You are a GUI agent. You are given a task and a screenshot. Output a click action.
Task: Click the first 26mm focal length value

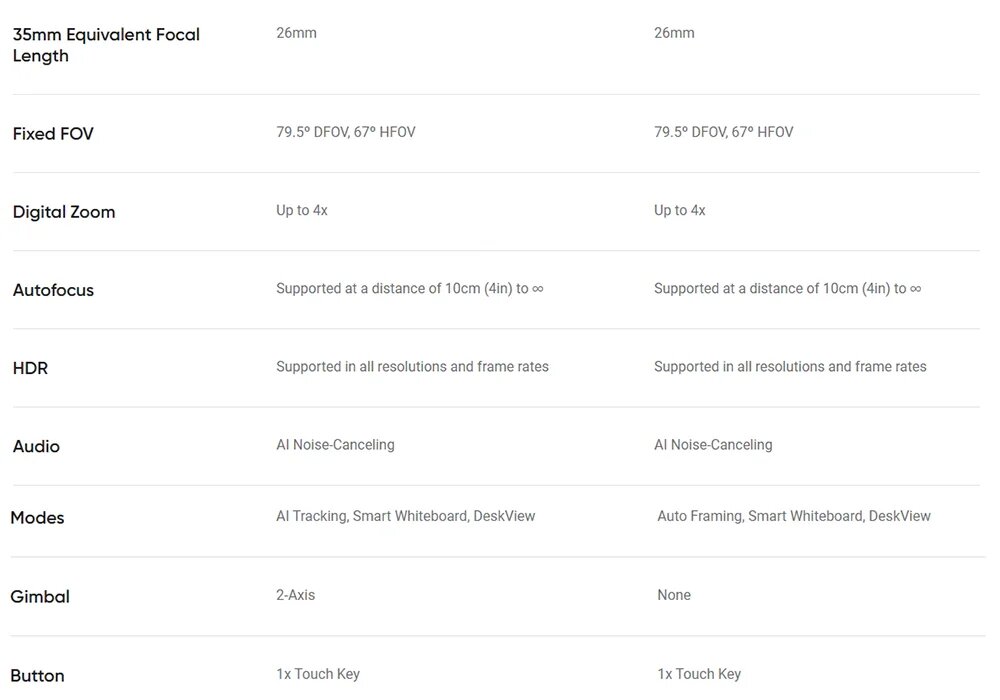coord(296,33)
